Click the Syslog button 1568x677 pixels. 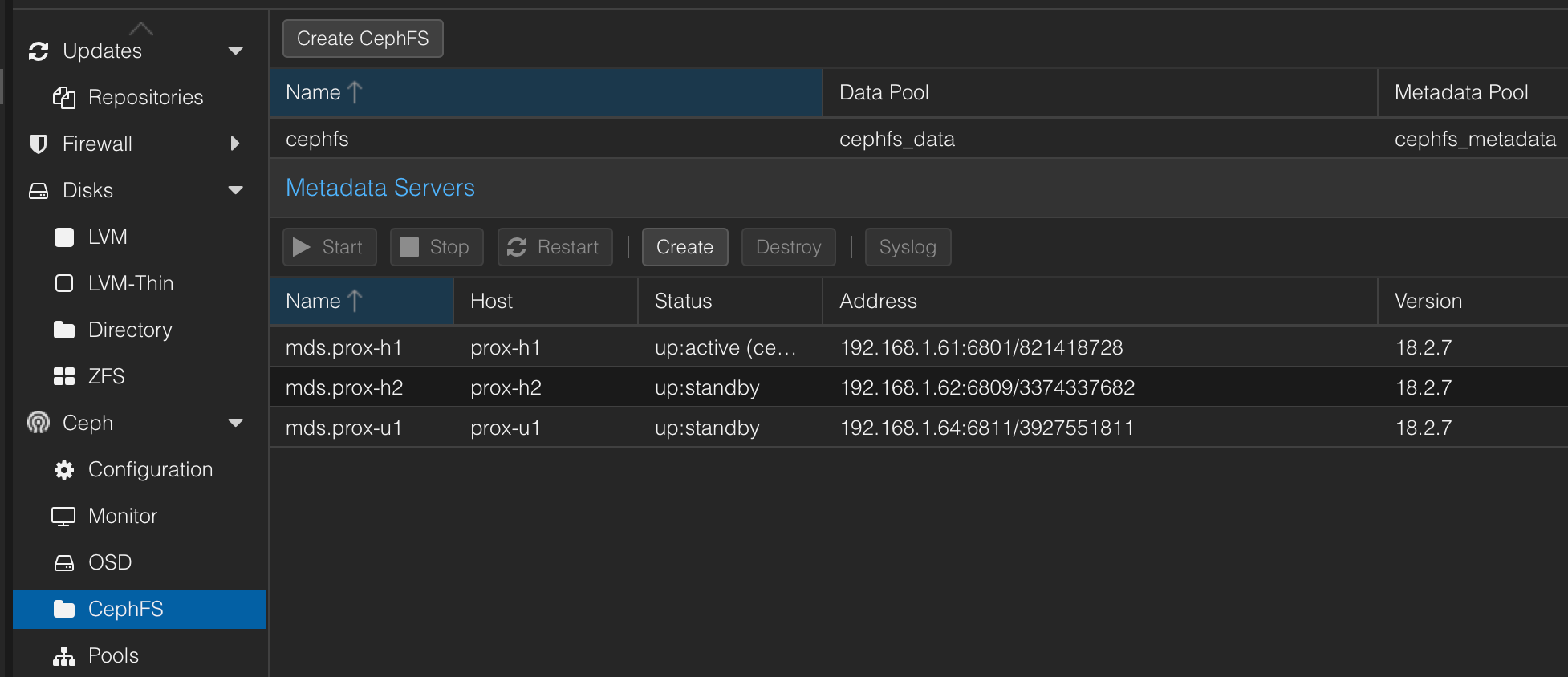[908, 247]
